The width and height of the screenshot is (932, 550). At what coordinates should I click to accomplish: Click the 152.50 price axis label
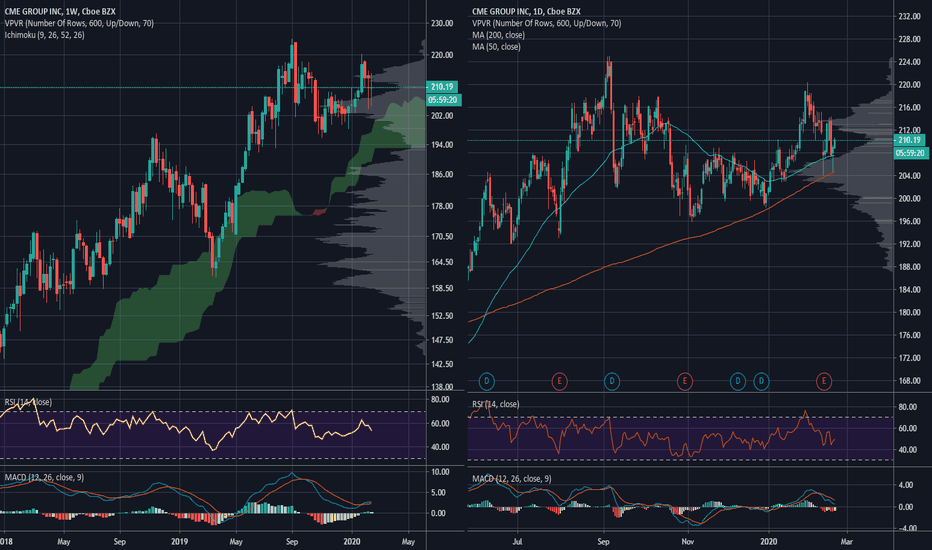pyautogui.click(x=442, y=316)
